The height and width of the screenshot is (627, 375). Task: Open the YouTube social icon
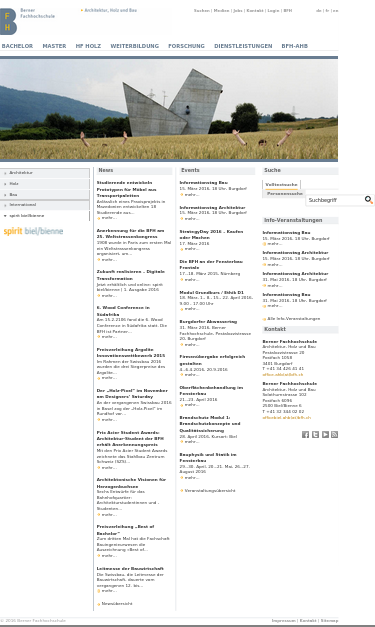pyautogui.click(x=325, y=435)
